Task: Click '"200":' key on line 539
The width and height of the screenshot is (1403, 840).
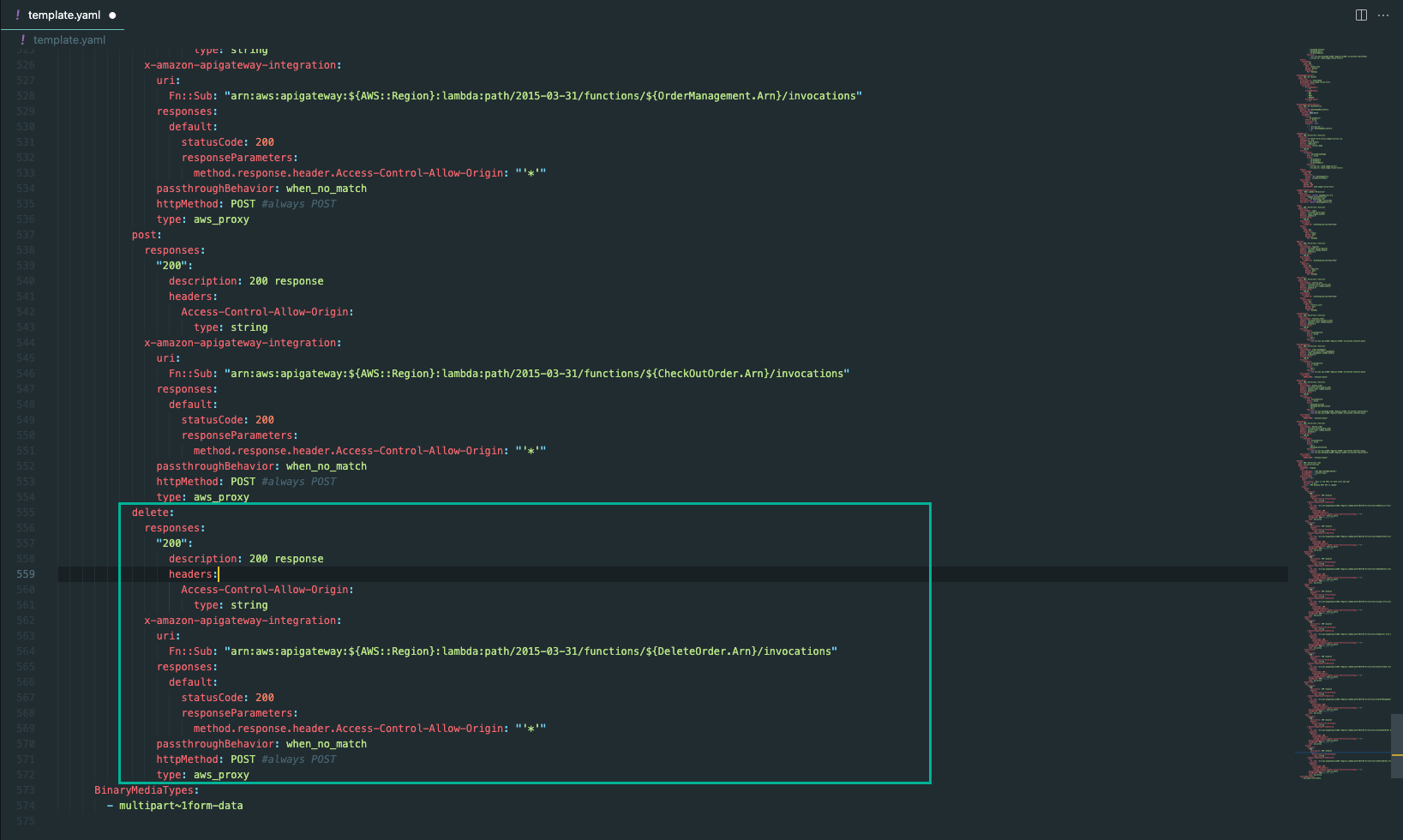Action: click(x=175, y=266)
